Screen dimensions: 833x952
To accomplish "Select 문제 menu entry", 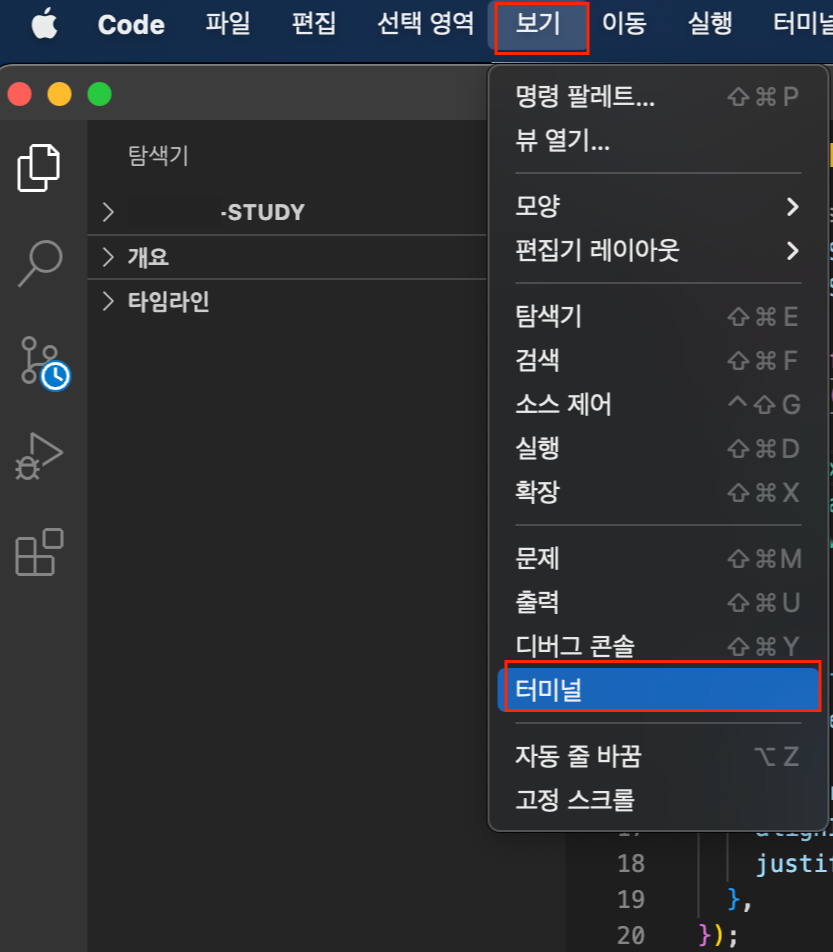I will [658, 558].
